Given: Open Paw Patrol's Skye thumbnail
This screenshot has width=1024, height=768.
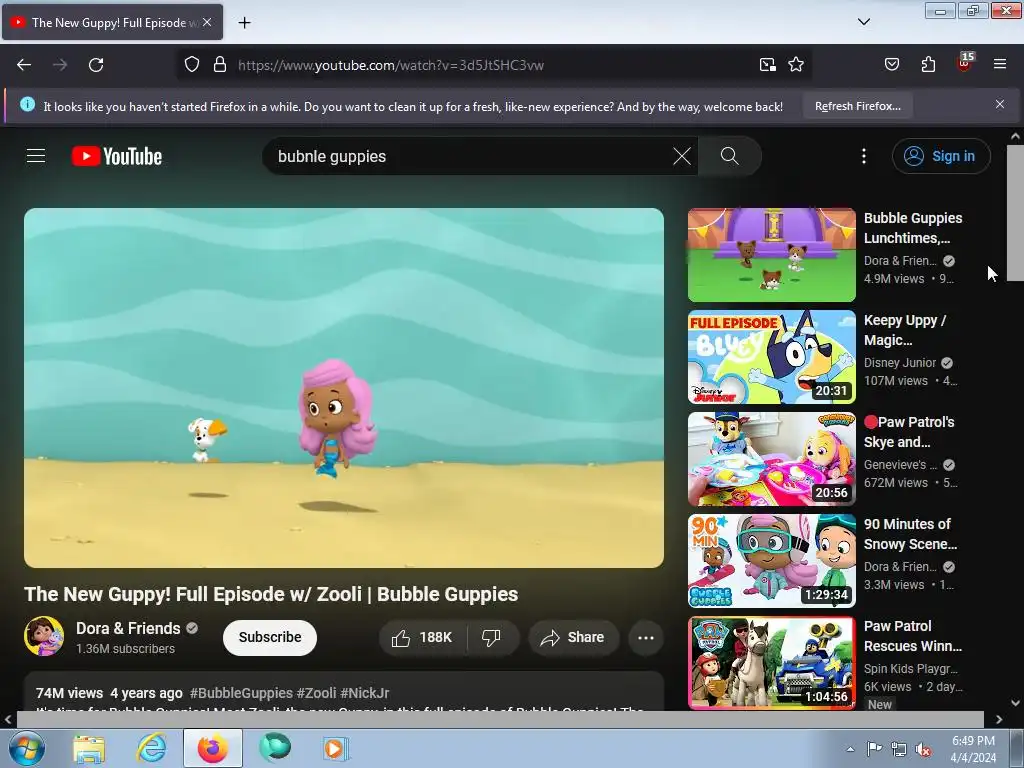Looking at the screenshot, I should (771, 458).
